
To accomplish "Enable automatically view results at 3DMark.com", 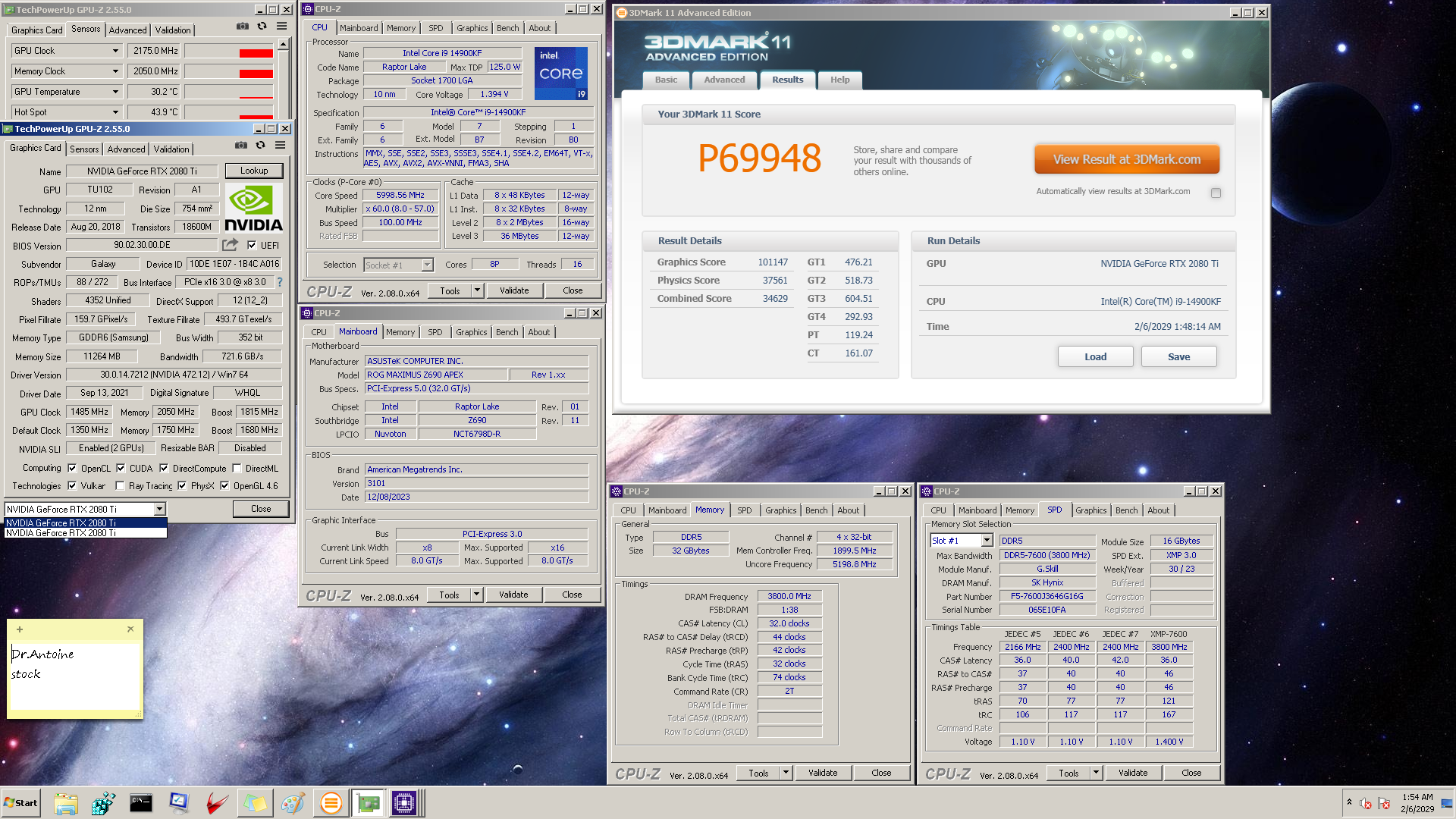I will (x=1216, y=193).
